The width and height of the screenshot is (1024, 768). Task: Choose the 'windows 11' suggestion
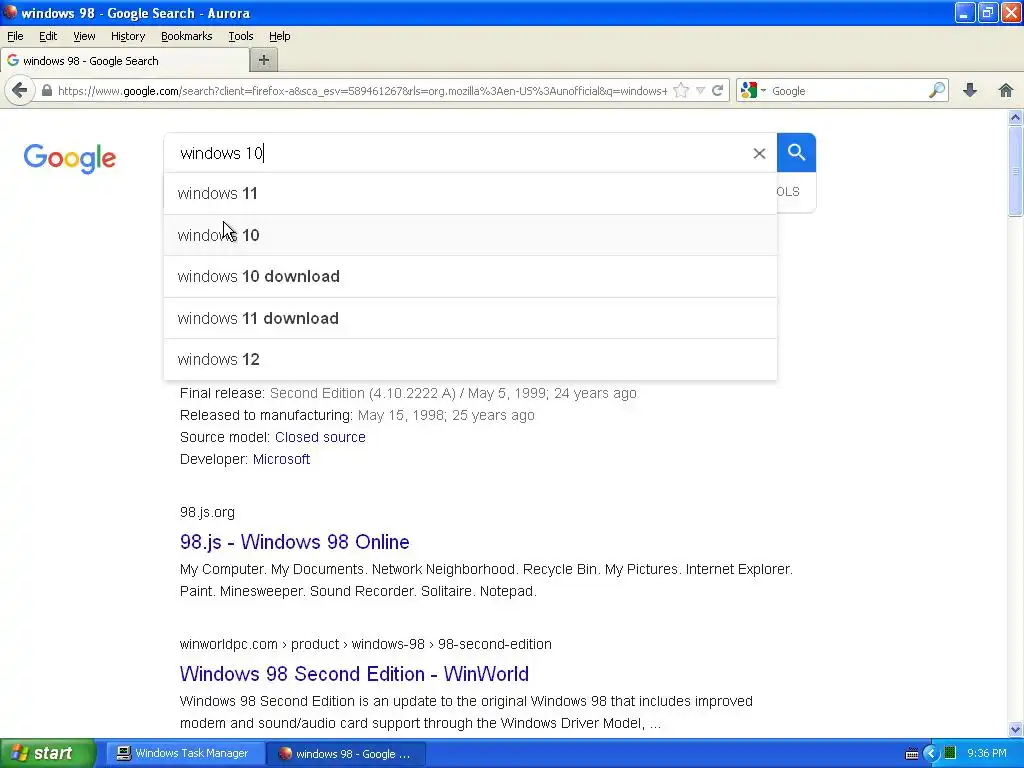[470, 193]
